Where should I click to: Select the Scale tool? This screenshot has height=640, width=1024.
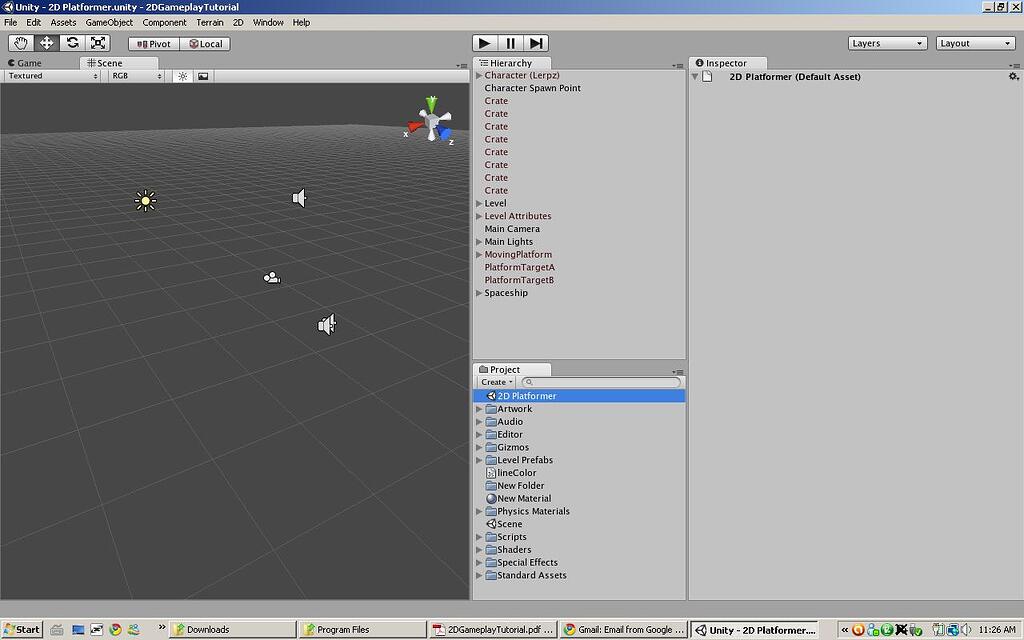[x=96, y=42]
